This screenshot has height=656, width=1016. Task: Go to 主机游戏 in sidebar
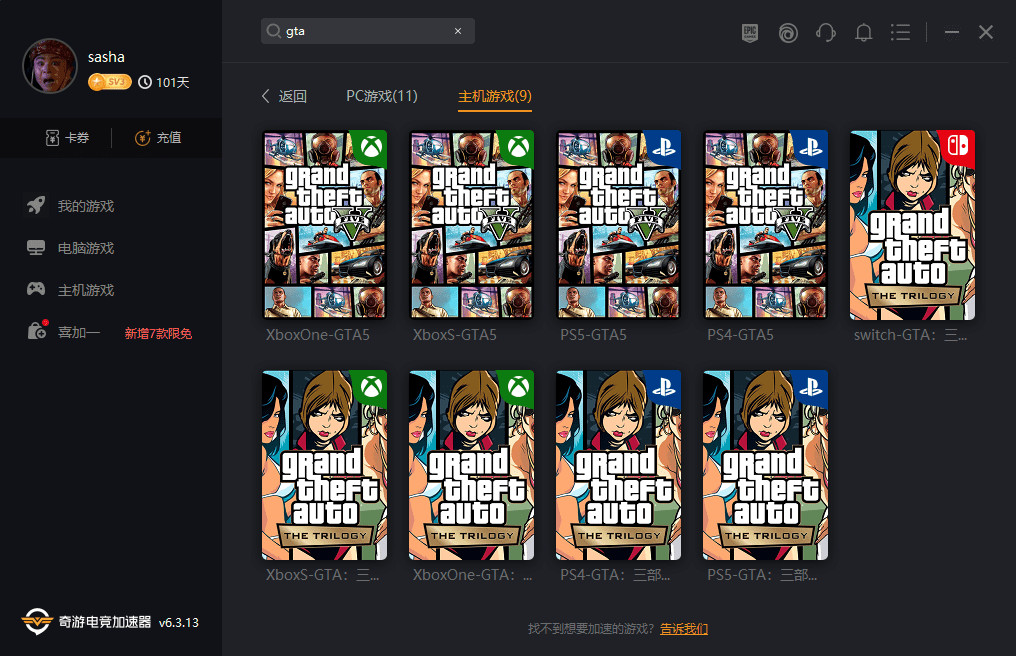pyautogui.click(x=71, y=290)
